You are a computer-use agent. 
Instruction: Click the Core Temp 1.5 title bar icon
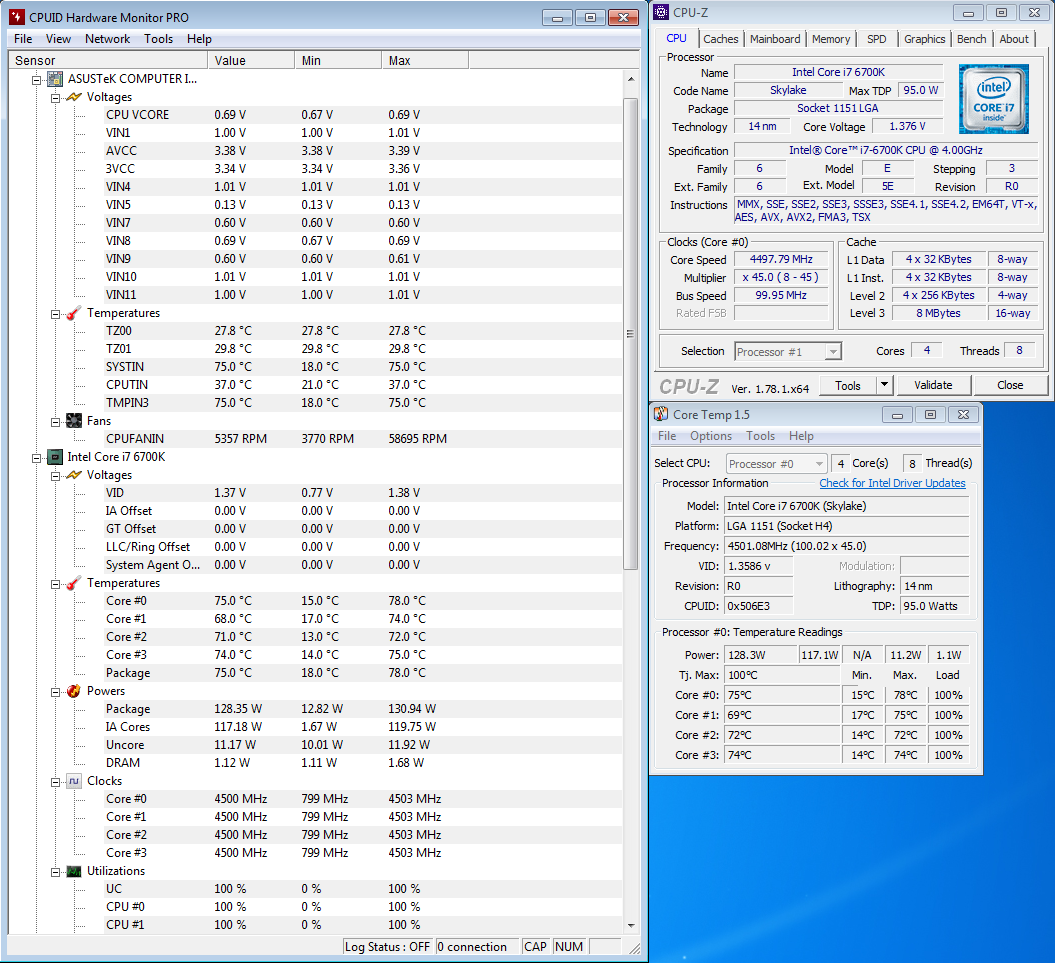pos(661,414)
